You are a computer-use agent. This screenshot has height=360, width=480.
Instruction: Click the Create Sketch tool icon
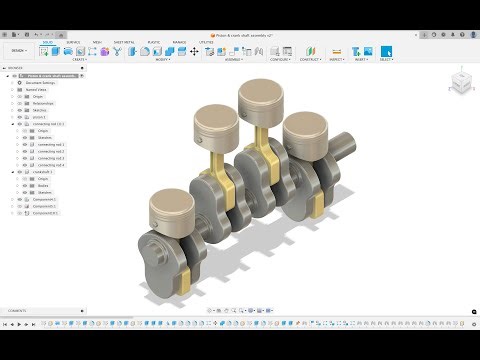point(44,51)
